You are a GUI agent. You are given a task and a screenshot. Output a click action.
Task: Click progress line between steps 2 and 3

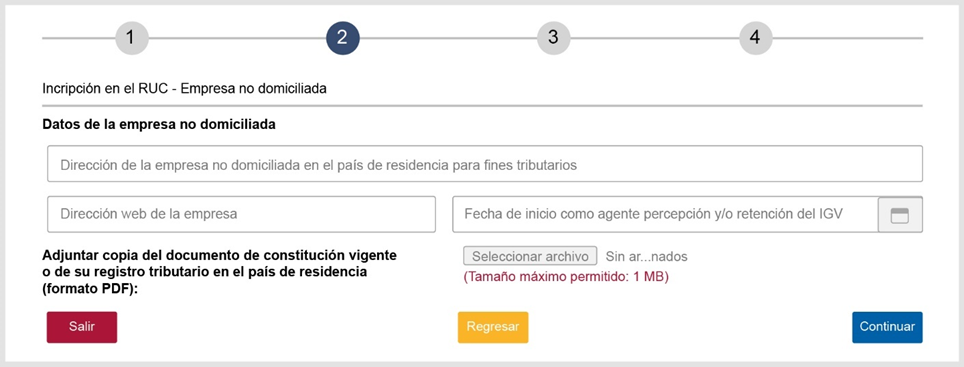click(448, 38)
